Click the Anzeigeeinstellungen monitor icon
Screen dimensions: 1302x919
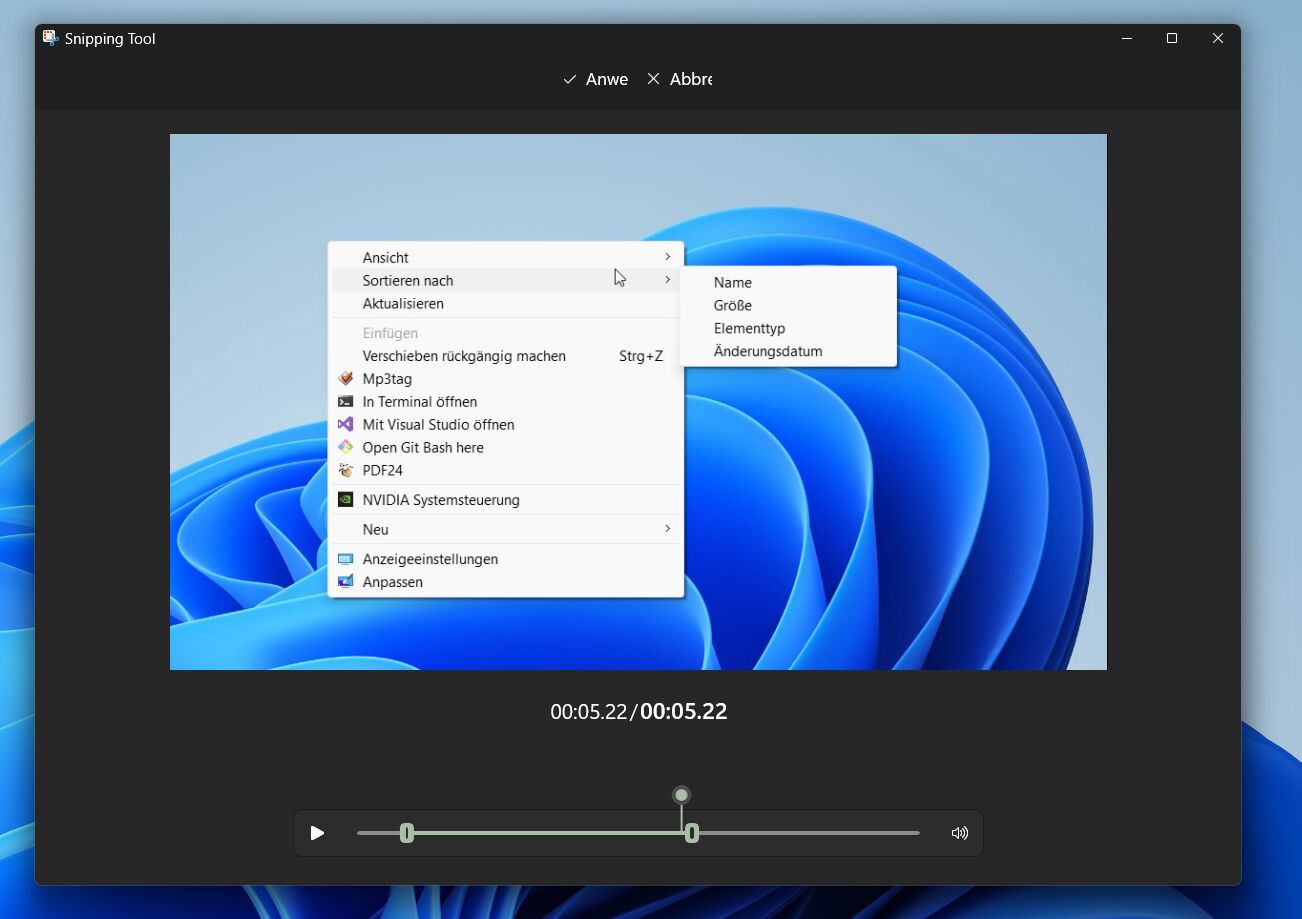(x=346, y=559)
